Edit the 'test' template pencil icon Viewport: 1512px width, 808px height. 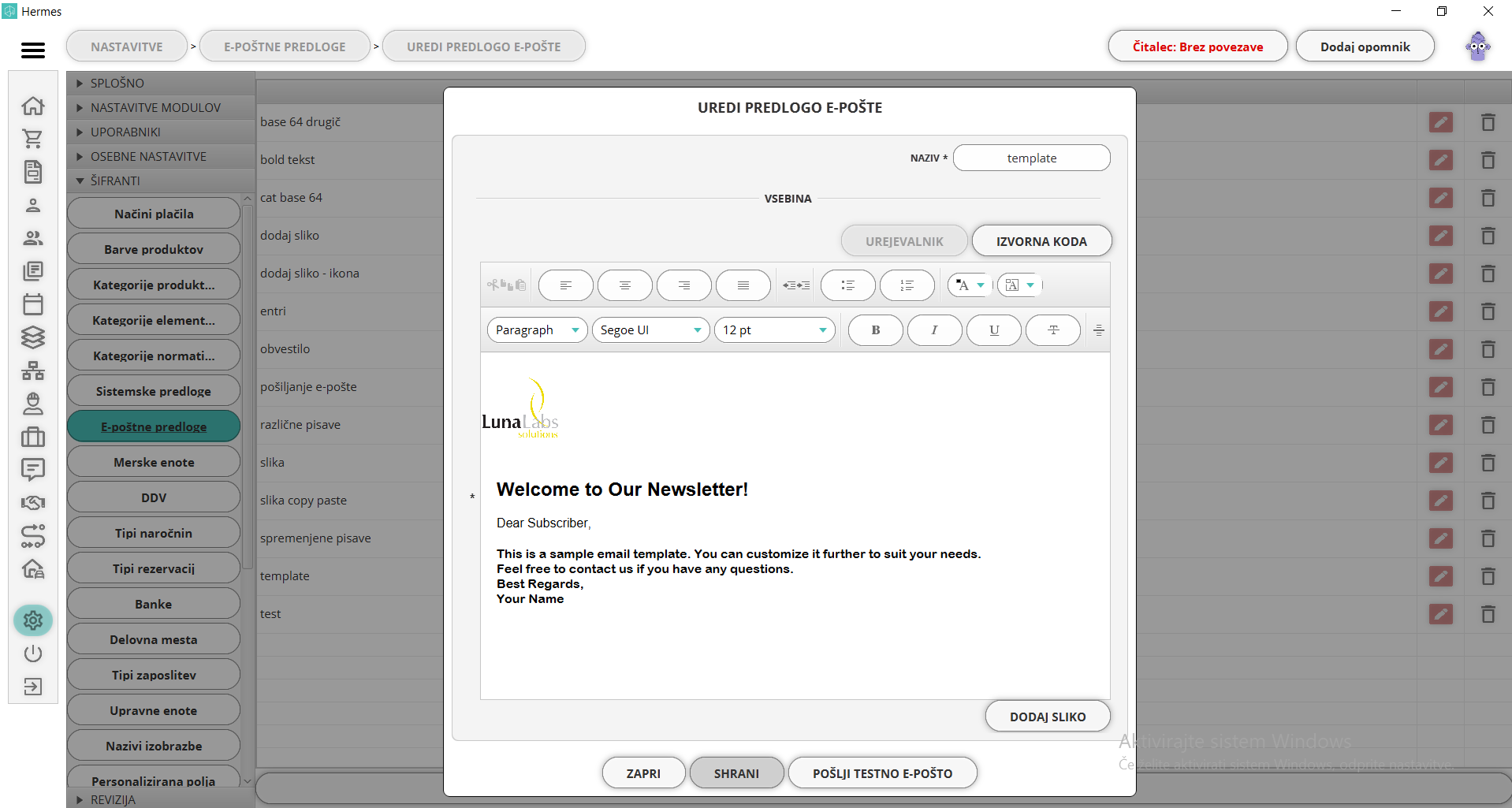1441,614
